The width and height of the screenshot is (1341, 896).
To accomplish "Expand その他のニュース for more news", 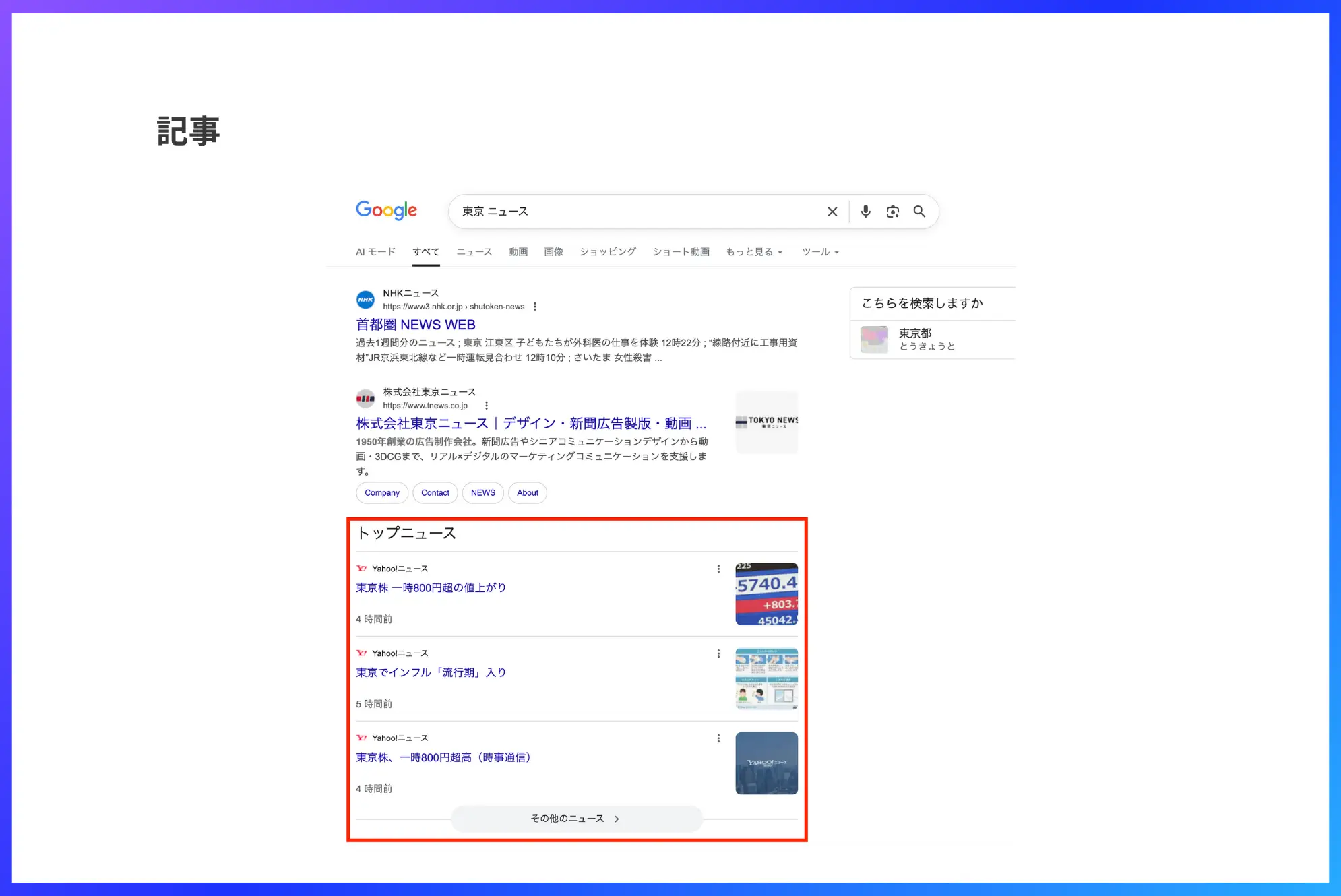I will [x=576, y=819].
